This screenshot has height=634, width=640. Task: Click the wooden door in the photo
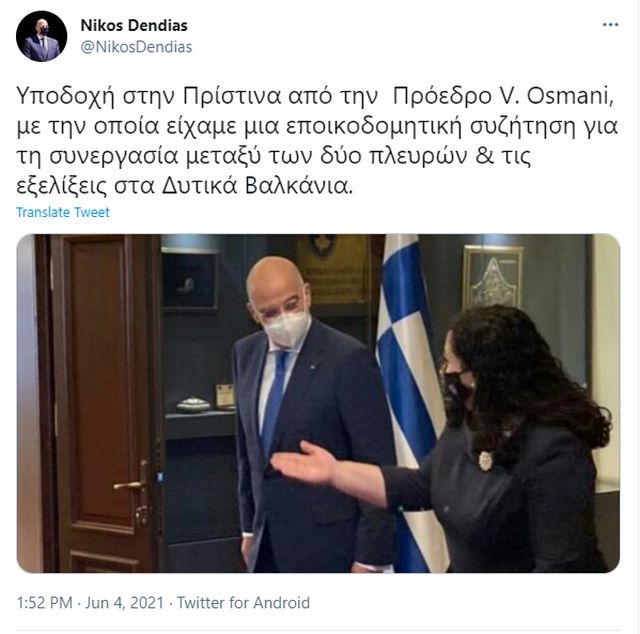tap(100, 402)
